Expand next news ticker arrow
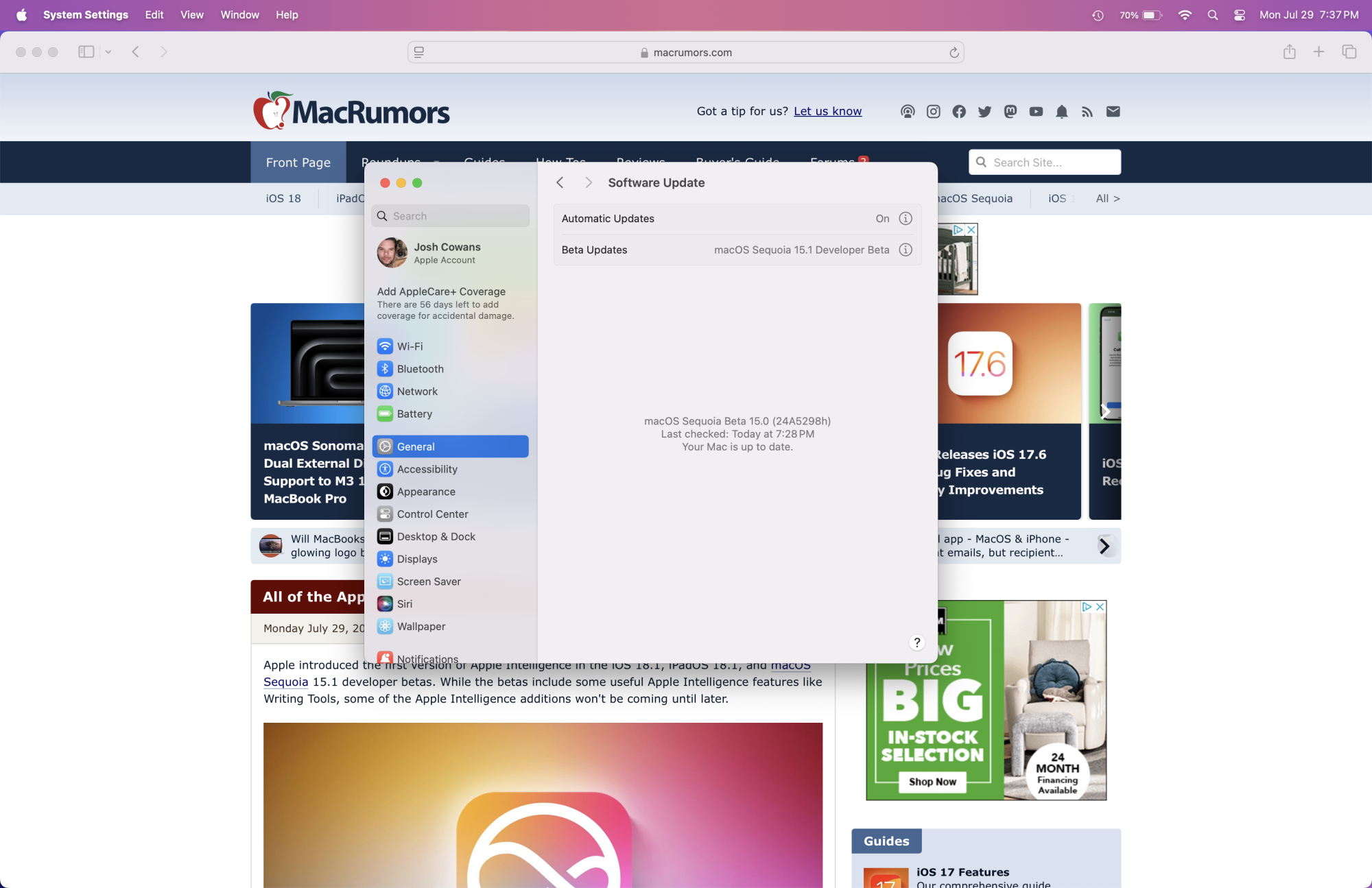1372x888 pixels. (1104, 546)
